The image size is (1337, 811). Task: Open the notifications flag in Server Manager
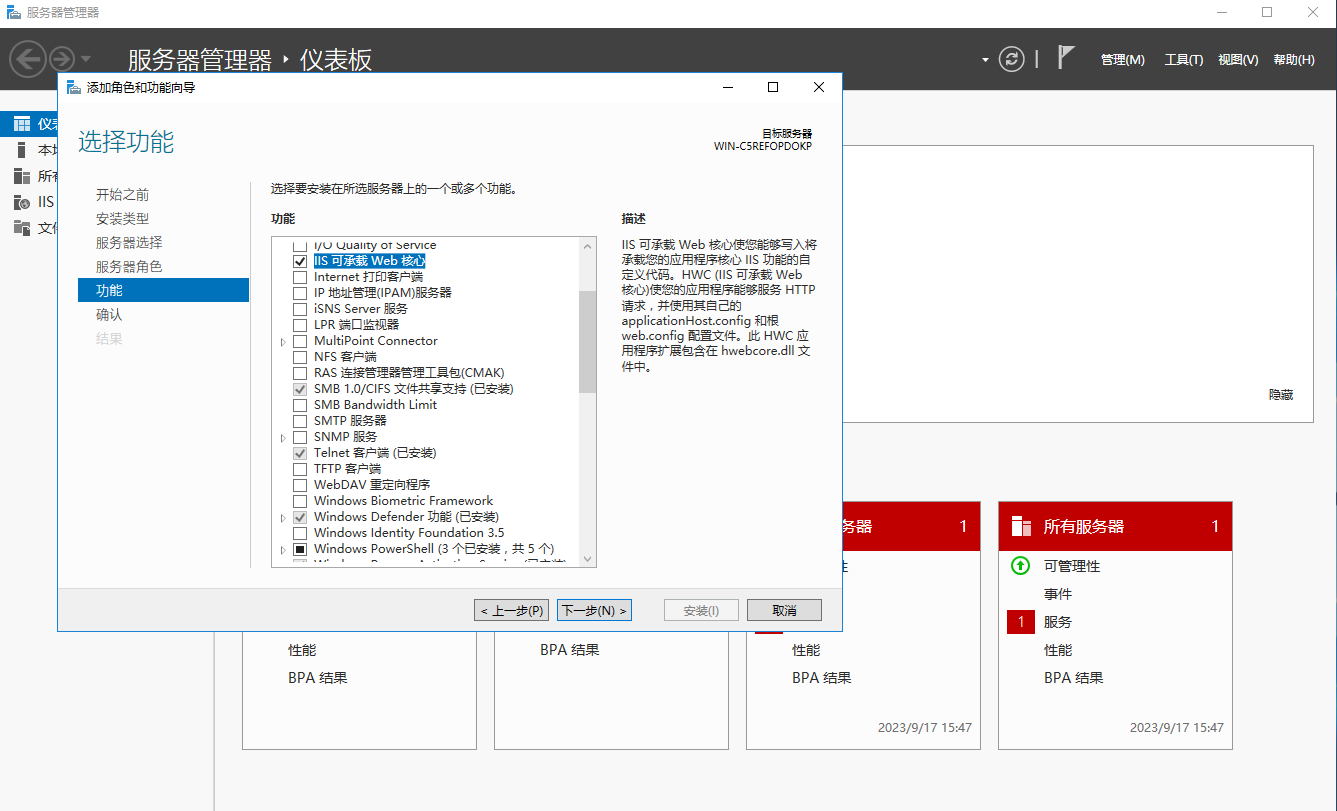1066,58
